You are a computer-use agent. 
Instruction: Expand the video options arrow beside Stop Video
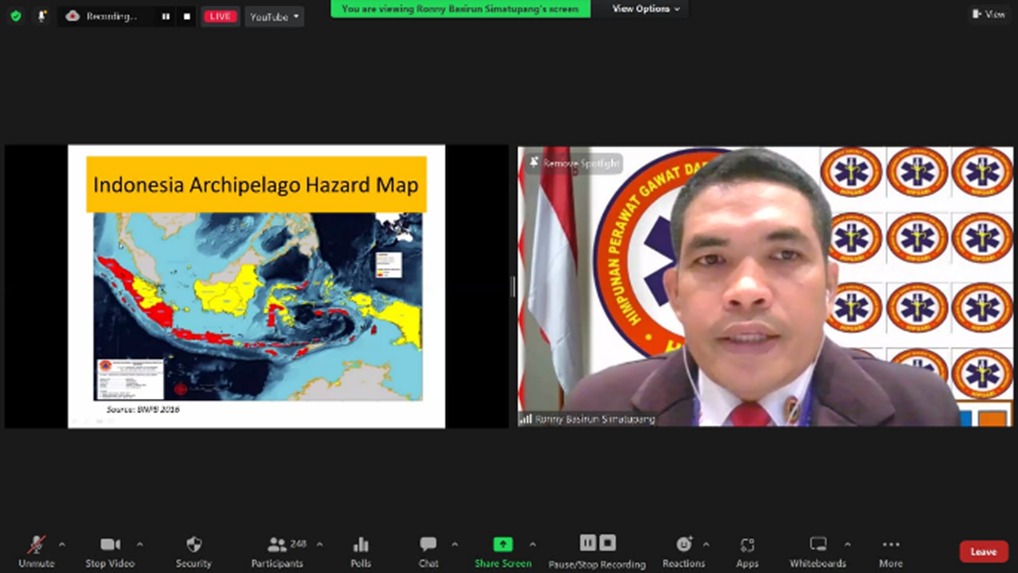point(139,545)
